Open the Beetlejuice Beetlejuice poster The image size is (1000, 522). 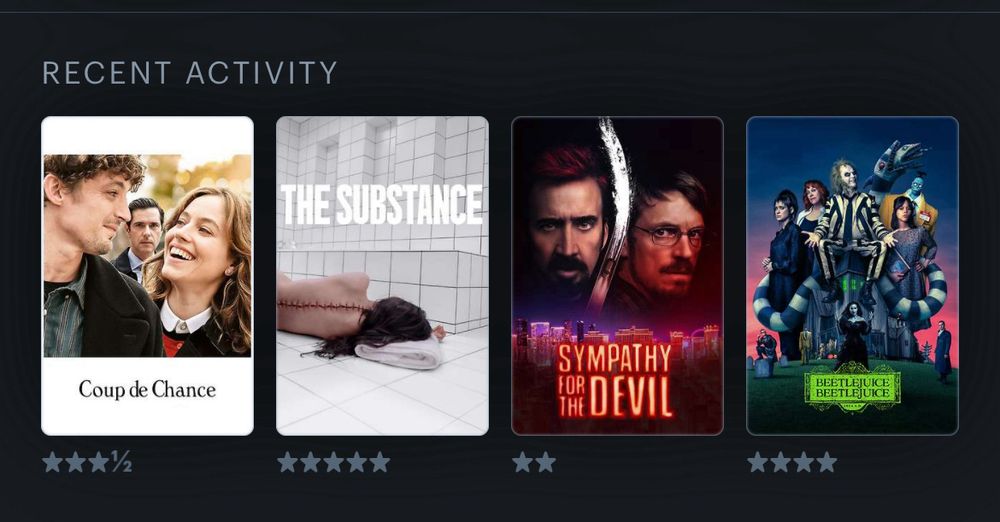pos(852,276)
